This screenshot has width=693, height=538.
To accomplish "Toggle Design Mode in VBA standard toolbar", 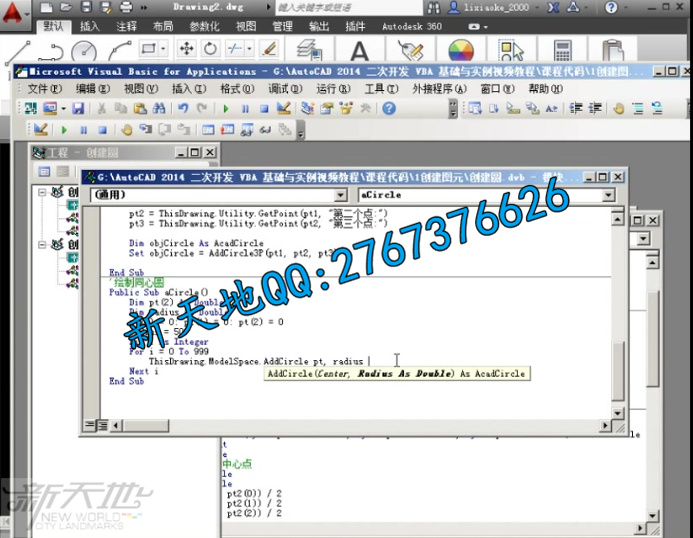I will tap(283, 108).
